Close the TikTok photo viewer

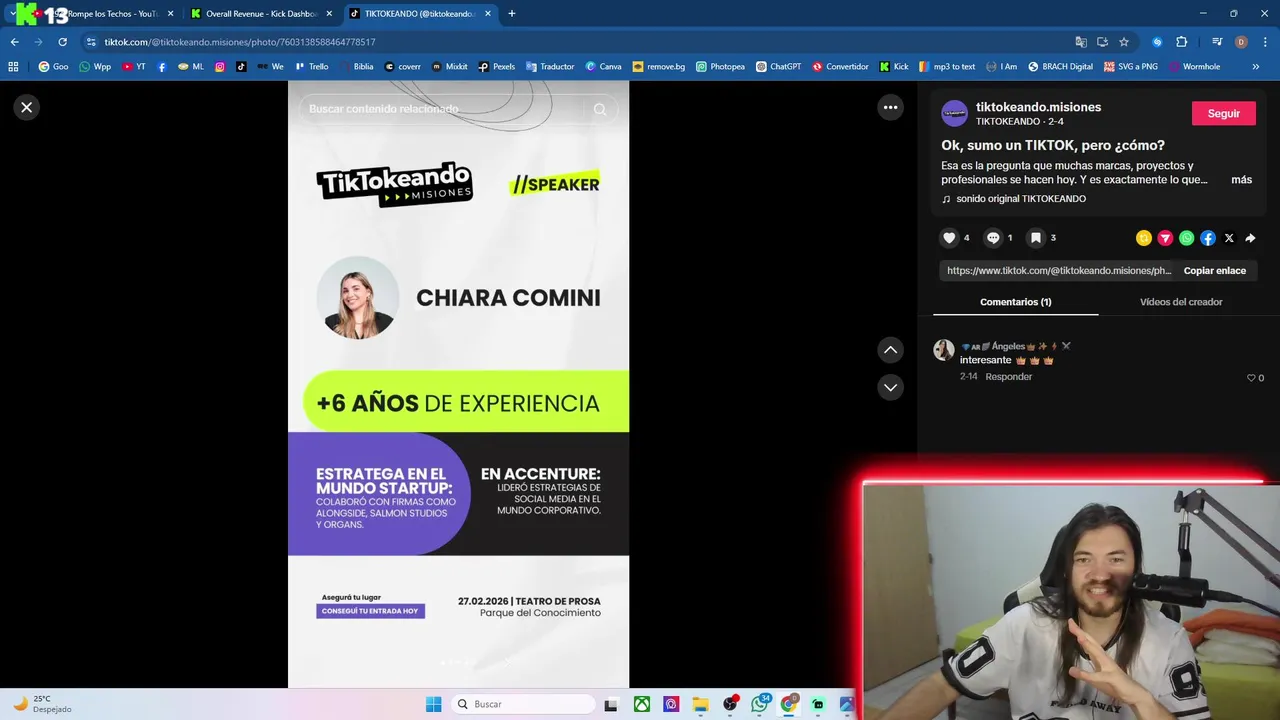[x=27, y=107]
